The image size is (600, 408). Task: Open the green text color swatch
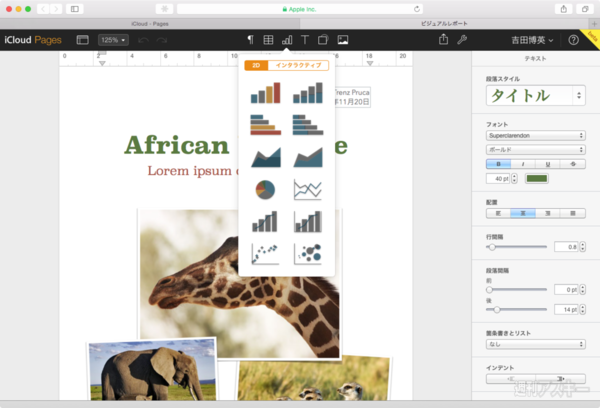pyautogui.click(x=537, y=178)
